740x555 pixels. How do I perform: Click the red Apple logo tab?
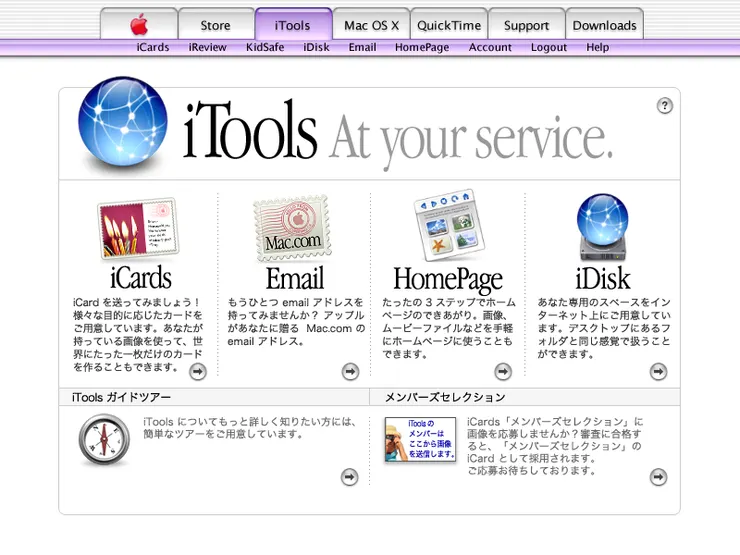139,24
